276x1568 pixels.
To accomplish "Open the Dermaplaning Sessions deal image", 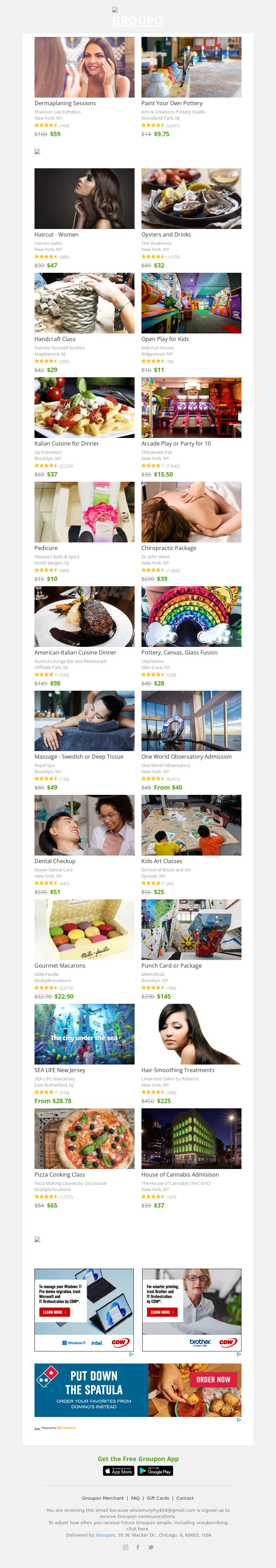I will pos(85,67).
